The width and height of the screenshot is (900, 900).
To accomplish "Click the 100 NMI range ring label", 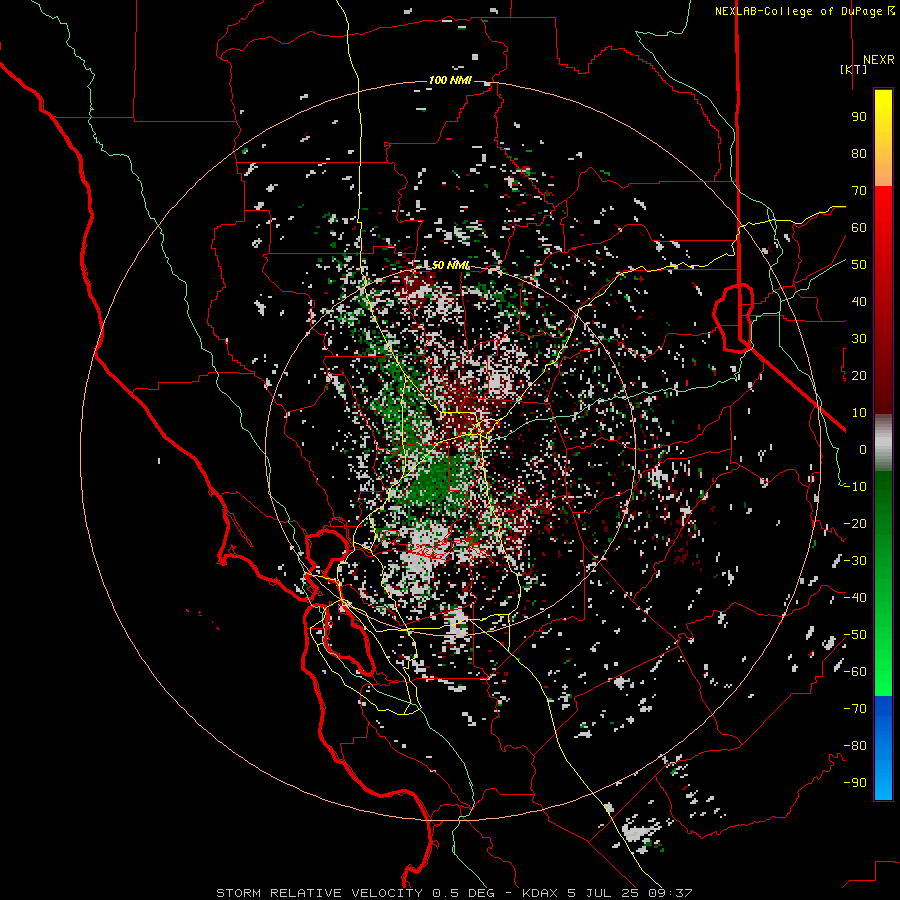I will pyautogui.click(x=450, y=80).
